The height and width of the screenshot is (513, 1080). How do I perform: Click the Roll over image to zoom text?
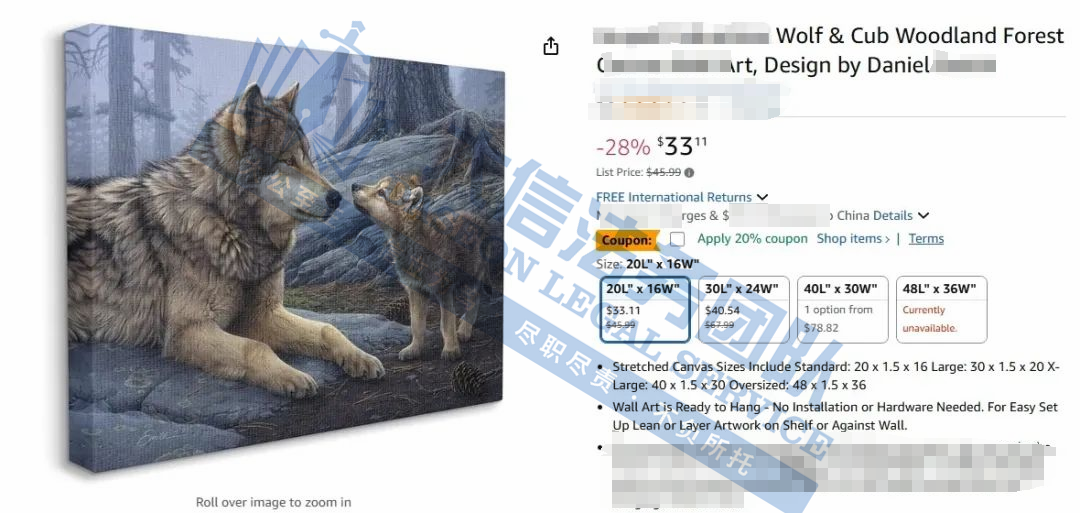pyautogui.click(x=273, y=502)
